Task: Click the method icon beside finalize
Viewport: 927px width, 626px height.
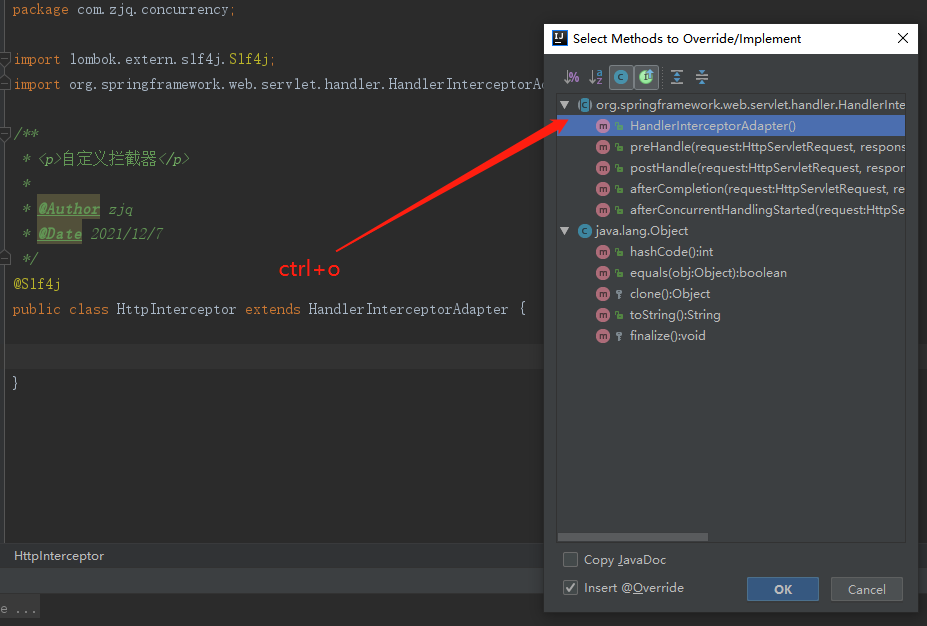Action: [602, 336]
